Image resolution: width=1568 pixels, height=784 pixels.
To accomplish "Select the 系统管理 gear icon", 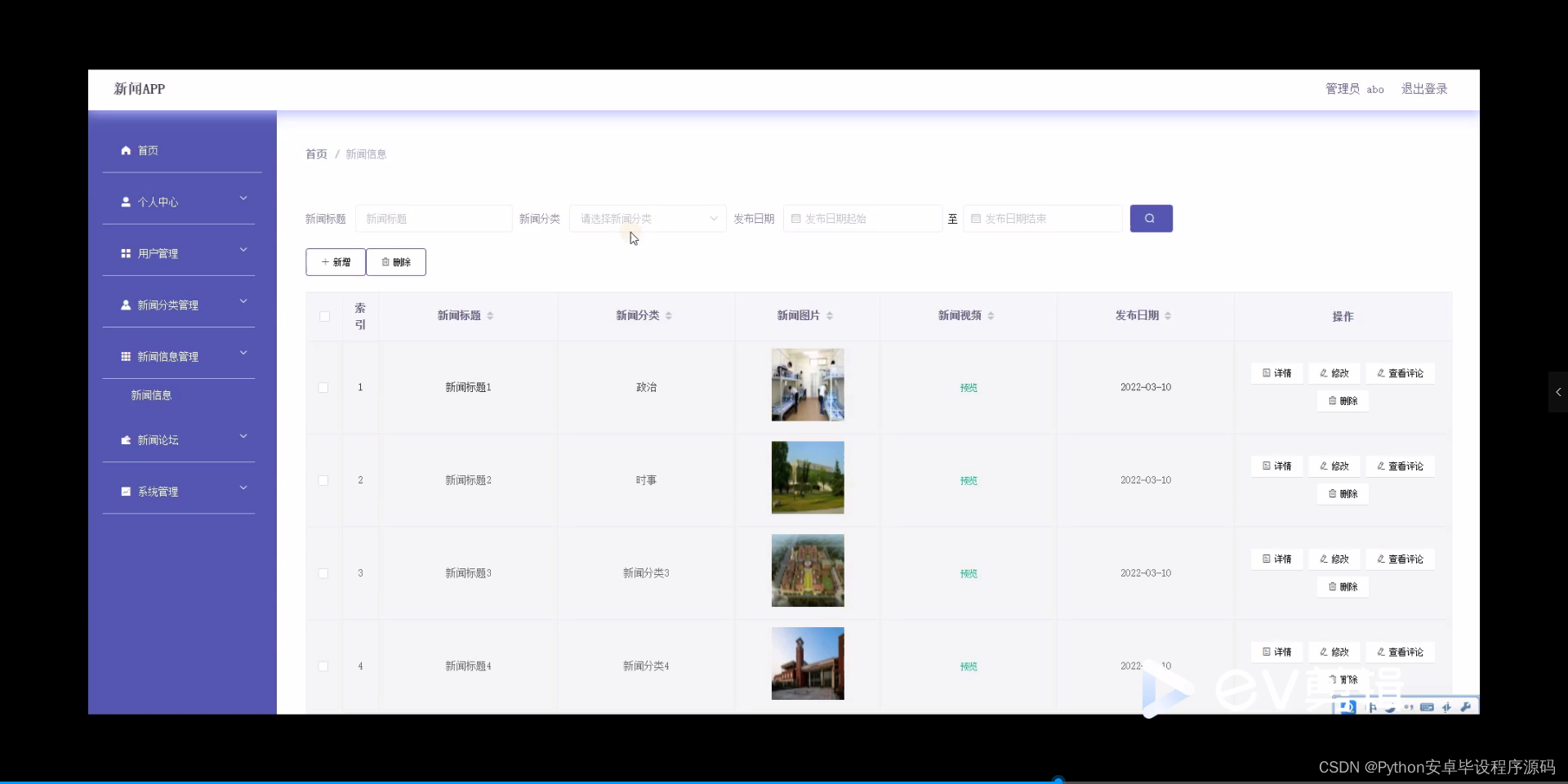I will (125, 491).
